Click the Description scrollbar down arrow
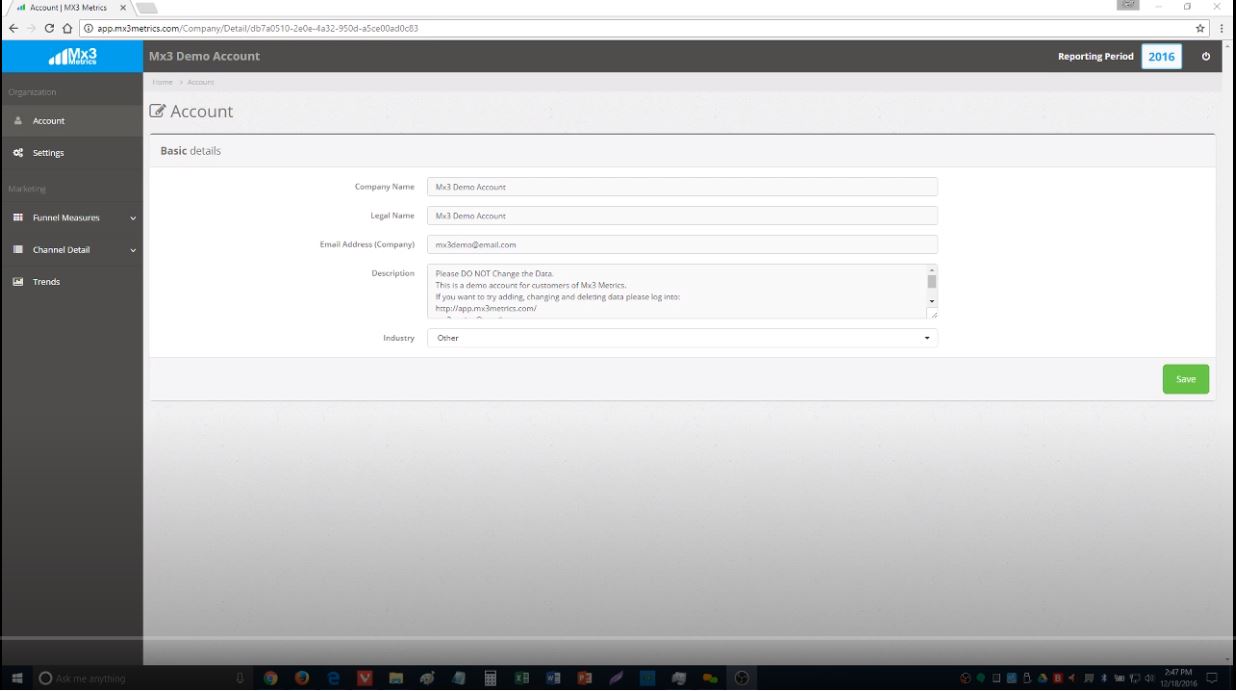 point(932,301)
